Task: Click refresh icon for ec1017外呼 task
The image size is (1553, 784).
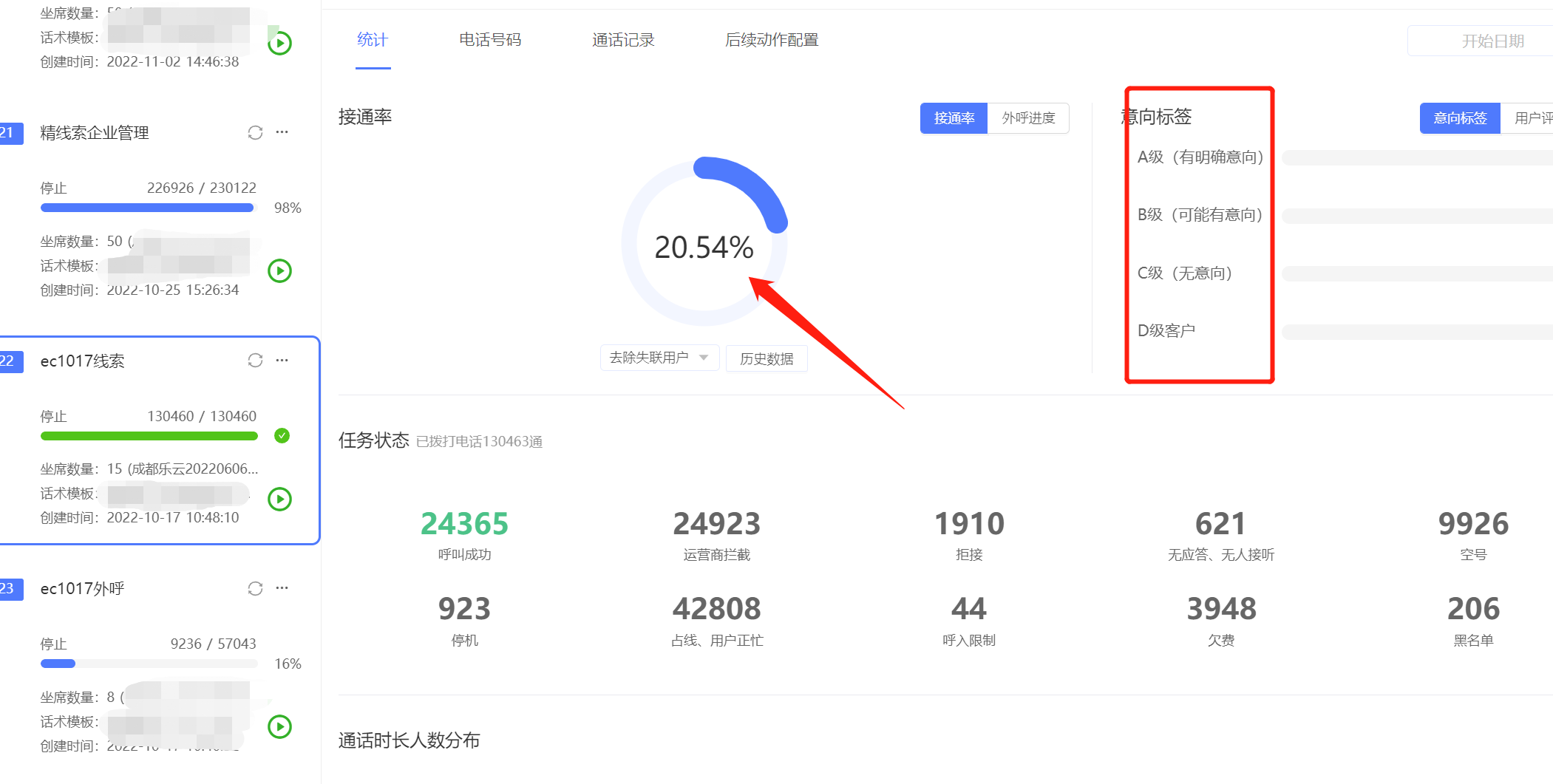Action: [x=255, y=588]
